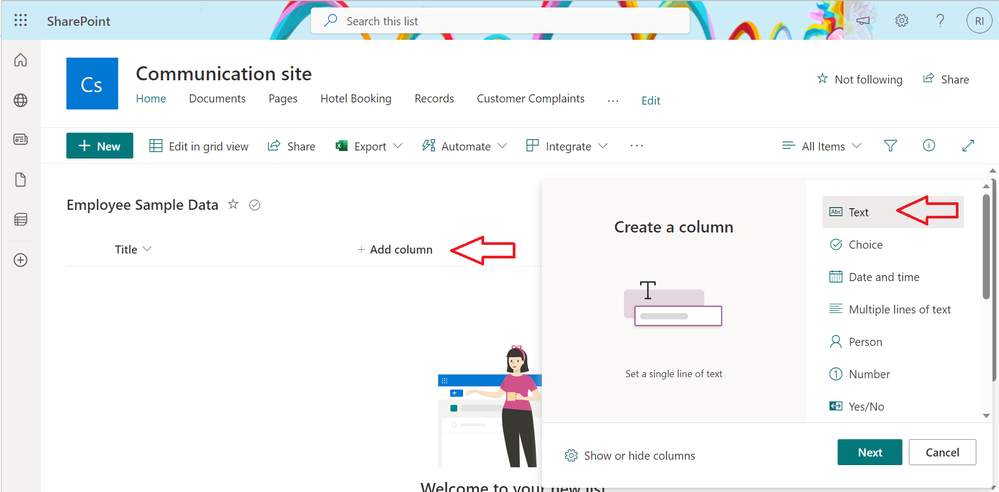Image resolution: width=999 pixels, height=492 pixels.
Task: Click Share in the list toolbar
Action: [291, 146]
